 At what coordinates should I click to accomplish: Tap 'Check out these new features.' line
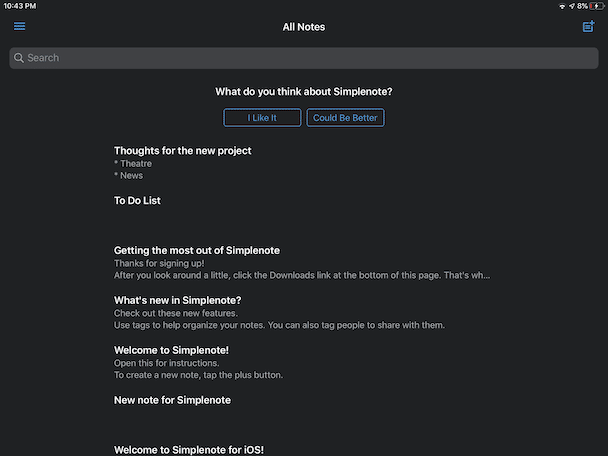[x=176, y=313]
